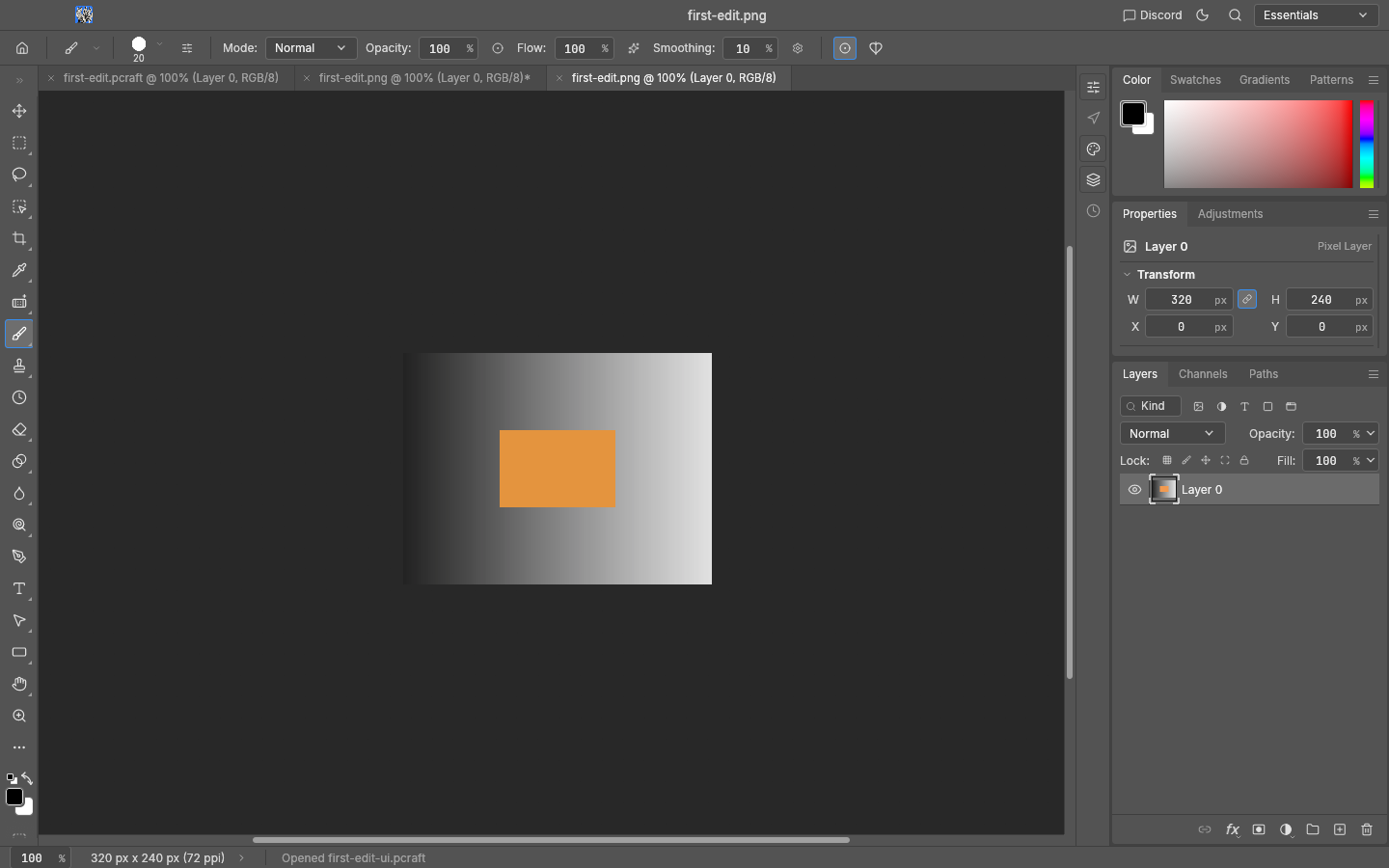Hide Layer 0 with the eye icon
Screen dimensions: 1389x868
[x=1134, y=490]
